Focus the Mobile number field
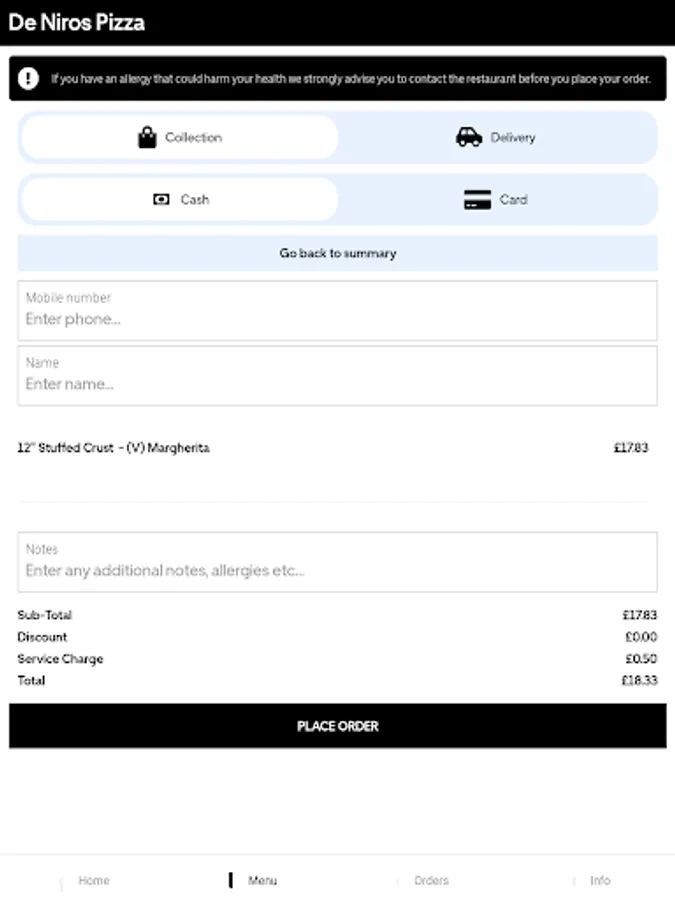Screen dimensions: 675x900 (338, 319)
